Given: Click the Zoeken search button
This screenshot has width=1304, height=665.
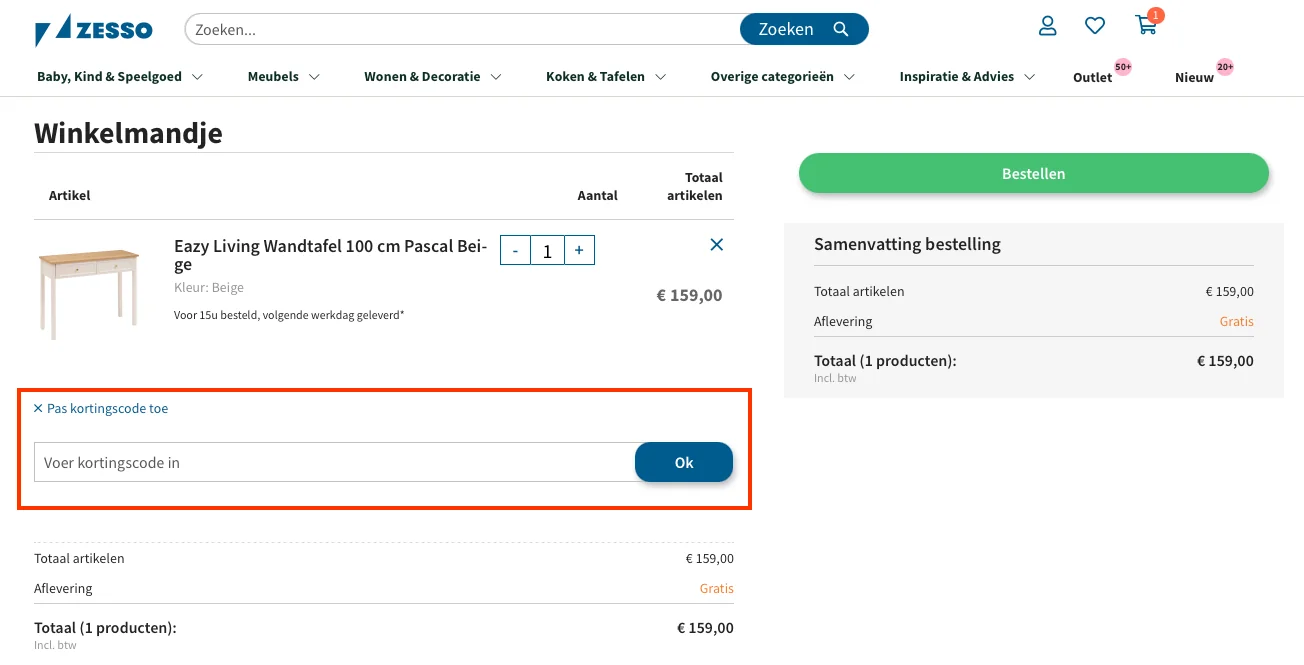Looking at the screenshot, I should 803,29.
